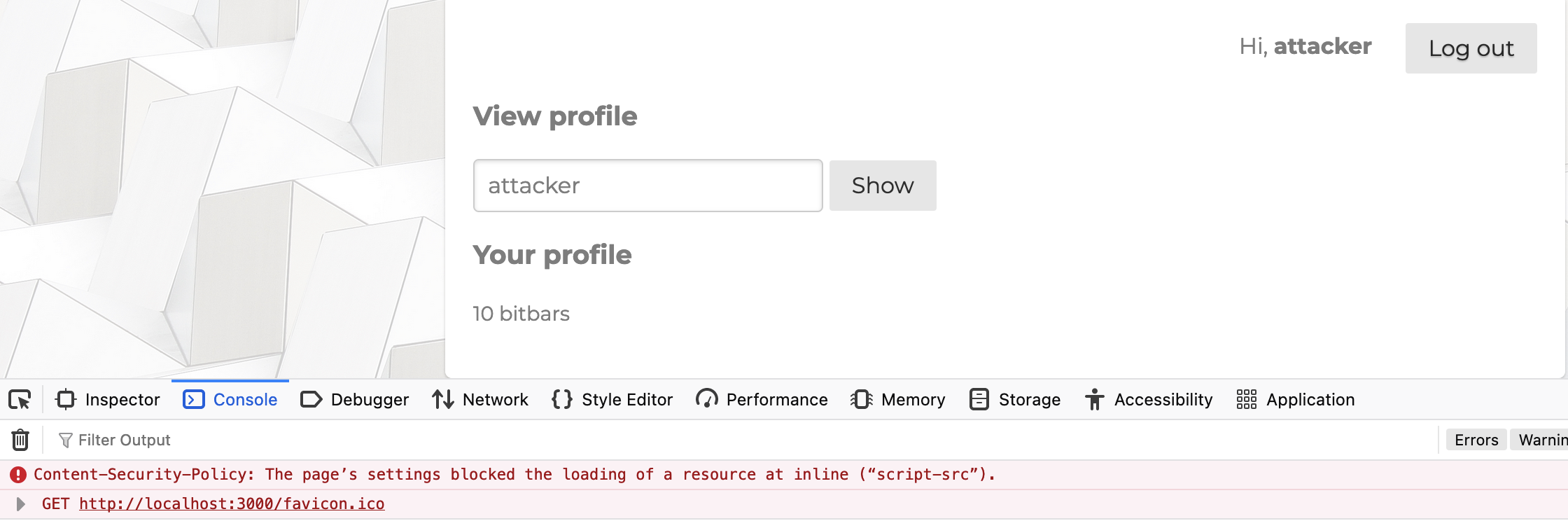This screenshot has width=1568, height=528.
Task: Expand the GET favicon.ico request
Action: pos(21,504)
